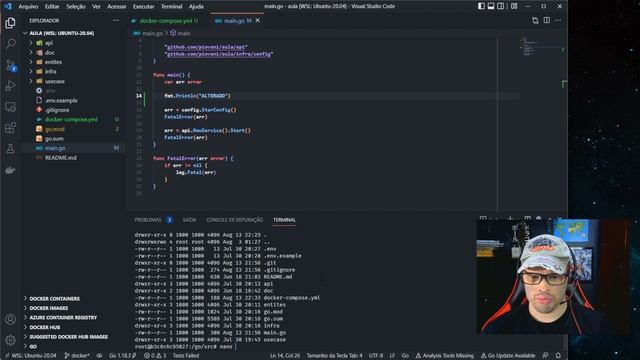Switch to the docker-compose.yml editor tab

[x=165, y=20]
